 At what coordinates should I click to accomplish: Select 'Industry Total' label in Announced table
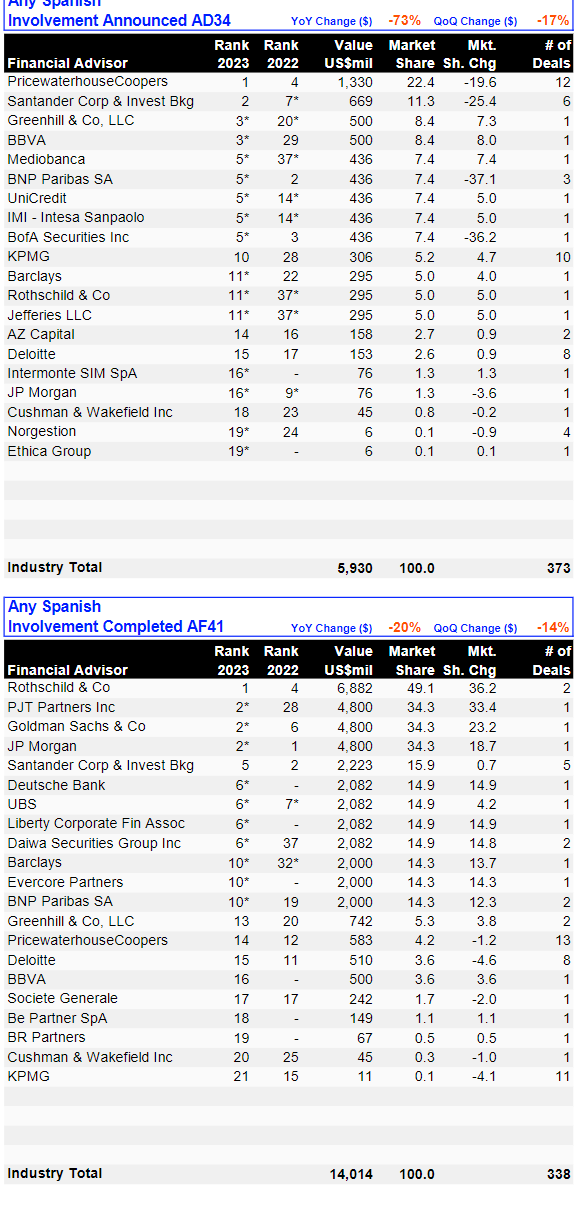pyautogui.click(x=55, y=568)
